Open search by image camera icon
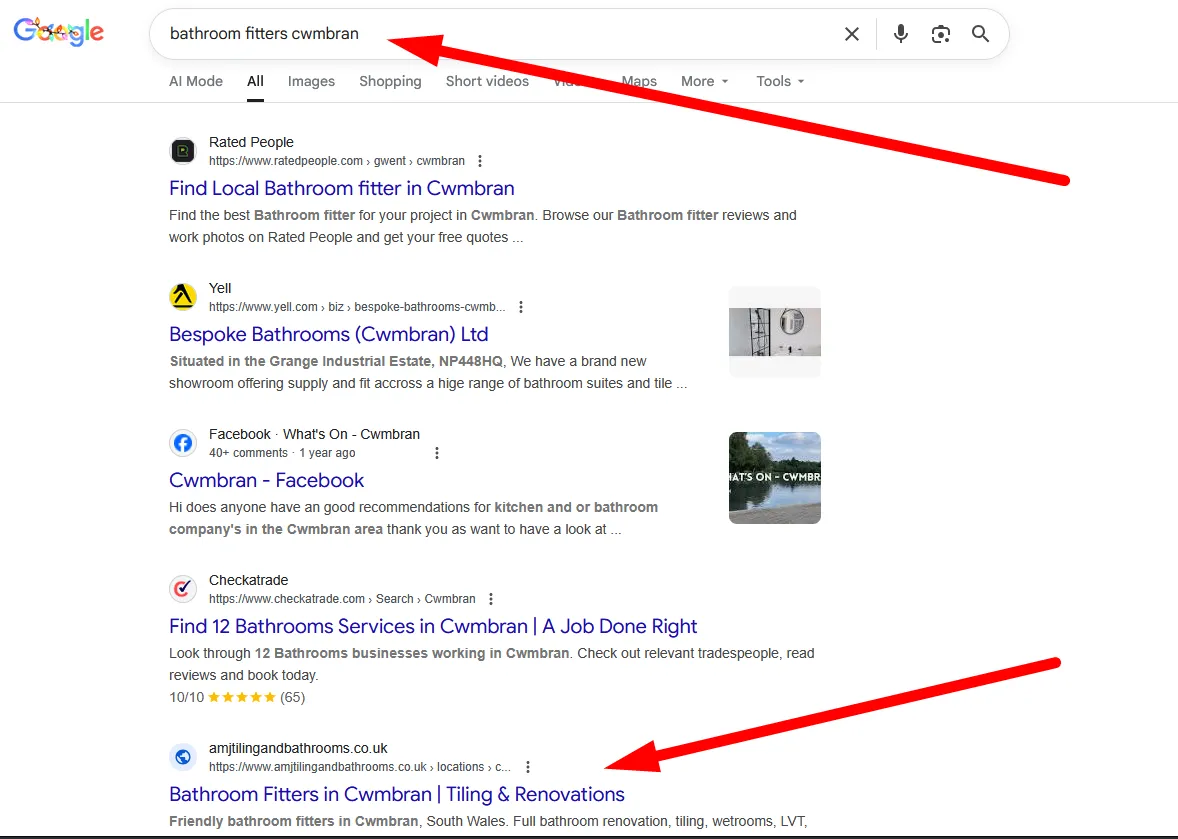Image resolution: width=1178 pixels, height=839 pixels. pos(941,34)
